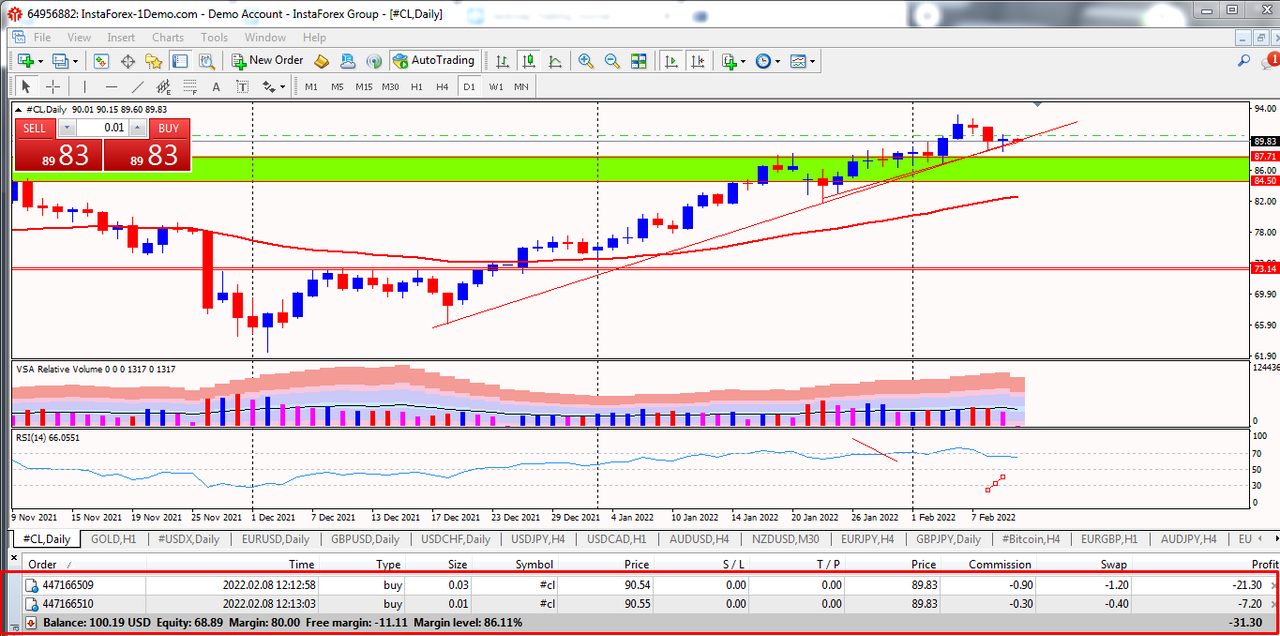Viewport: 1280px width, 636px height.
Task: Toggle the AutoTrading button
Action: point(435,61)
